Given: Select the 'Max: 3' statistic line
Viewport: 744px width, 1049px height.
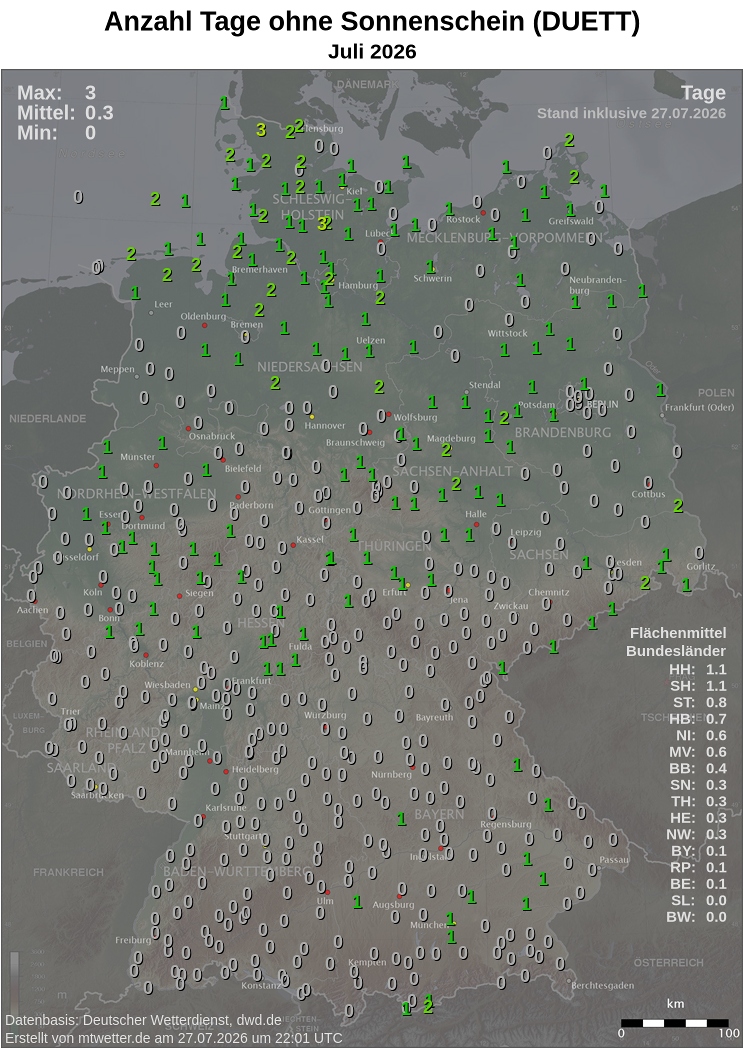Looking at the screenshot, I should tap(56, 92).
